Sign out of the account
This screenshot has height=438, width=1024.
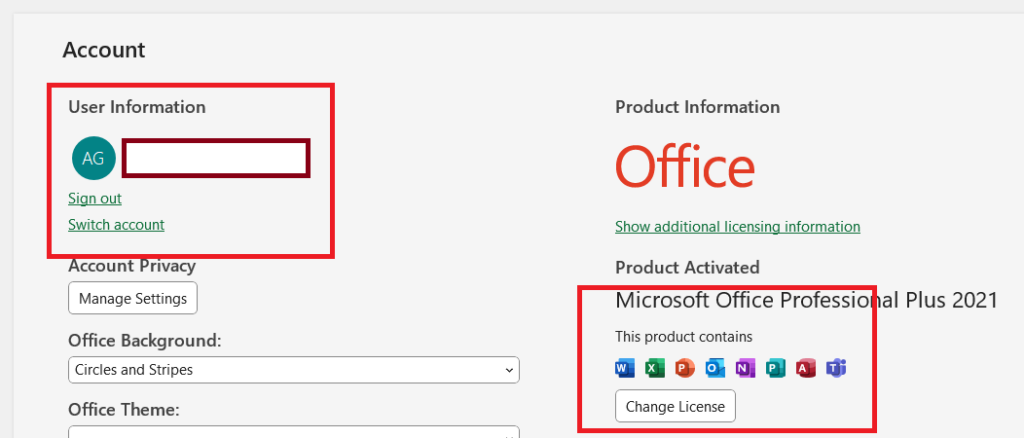click(x=95, y=198)
